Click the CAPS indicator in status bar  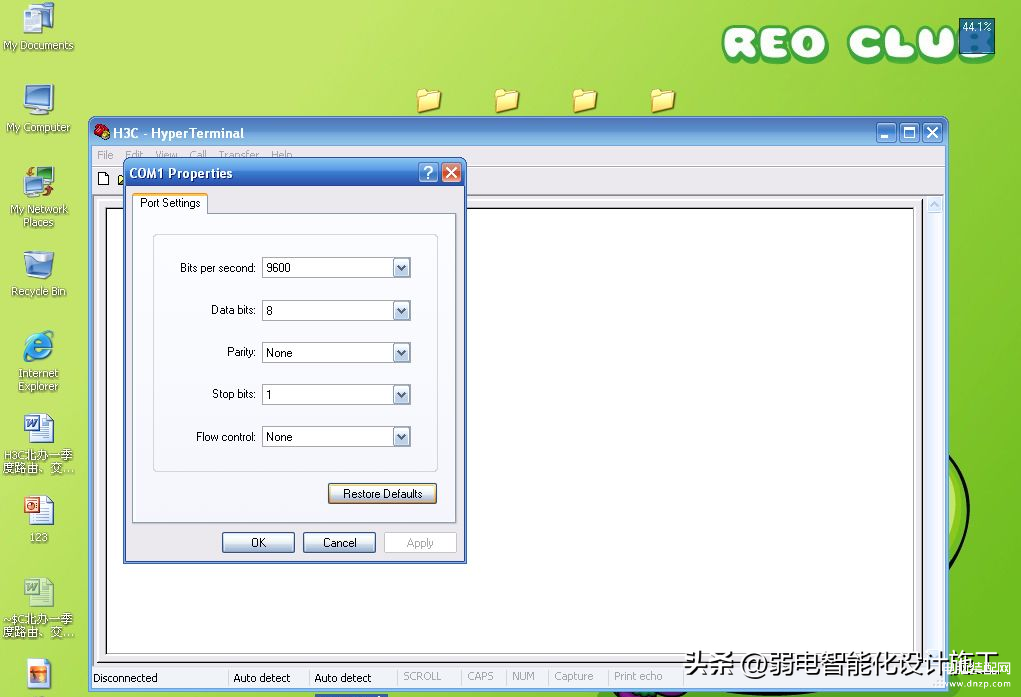point(481,676)
